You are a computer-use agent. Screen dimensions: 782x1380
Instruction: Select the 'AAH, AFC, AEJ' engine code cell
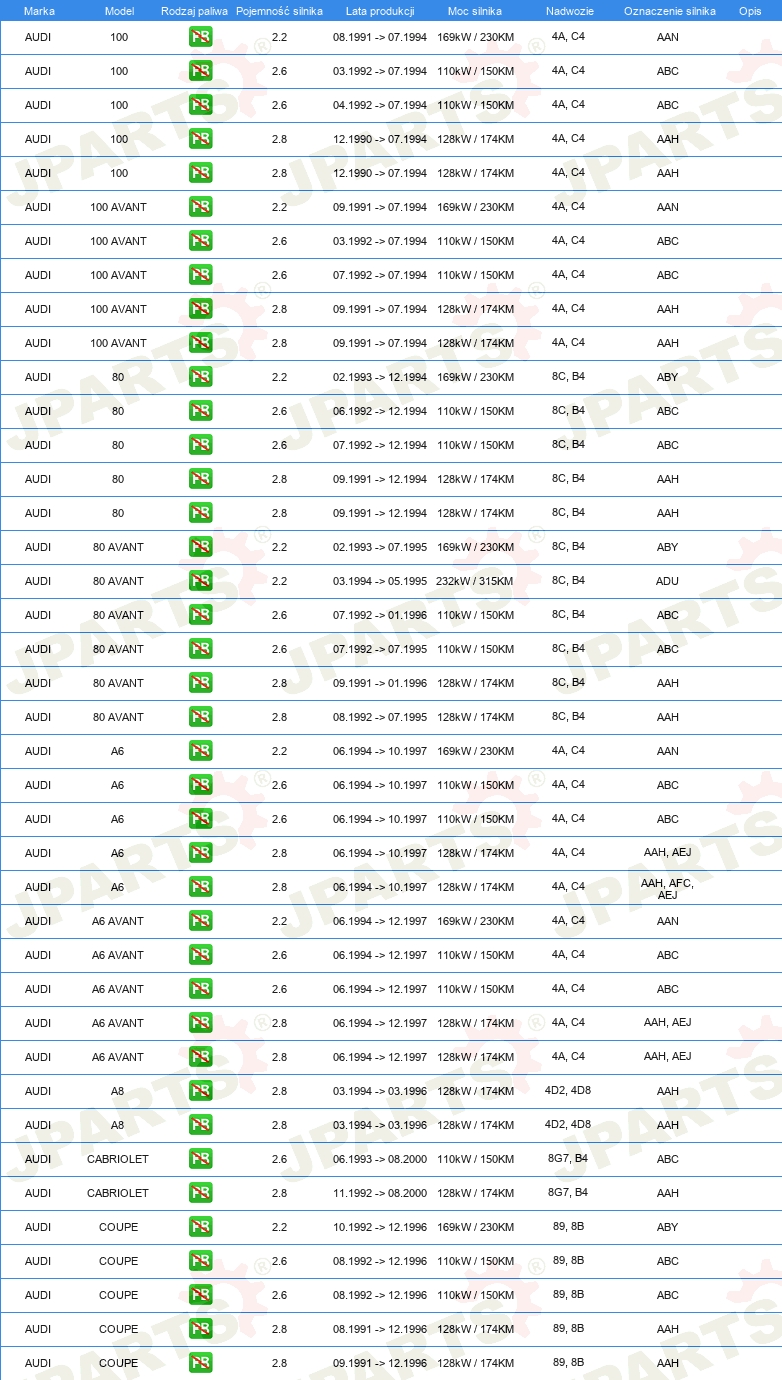click(x=667, y=888)
